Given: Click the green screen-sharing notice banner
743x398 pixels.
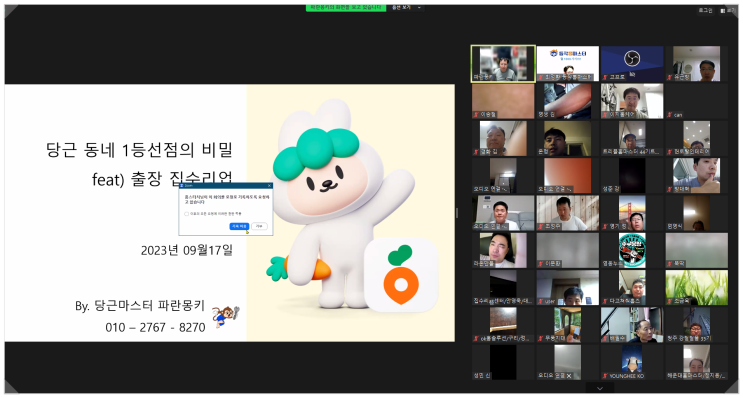Looking at the screenshot, I should [345, 8].
